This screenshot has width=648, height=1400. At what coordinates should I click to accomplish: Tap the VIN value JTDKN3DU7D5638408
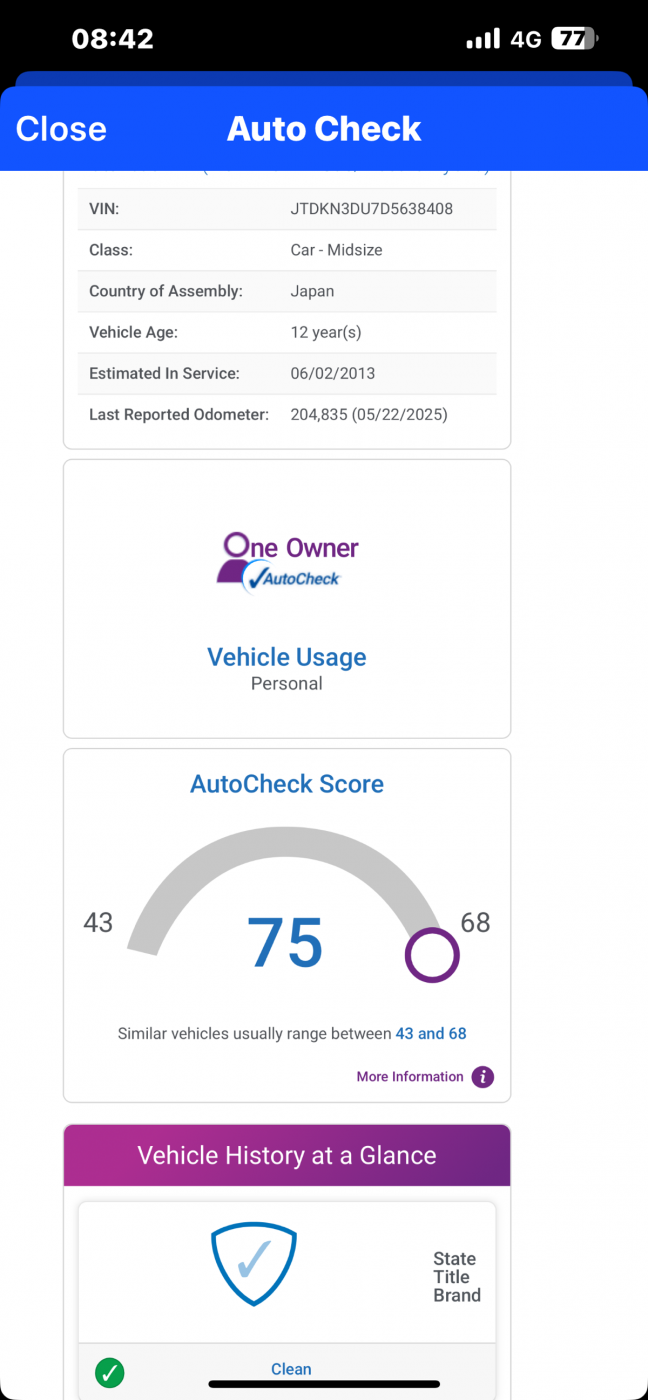[x=372, y=209]
